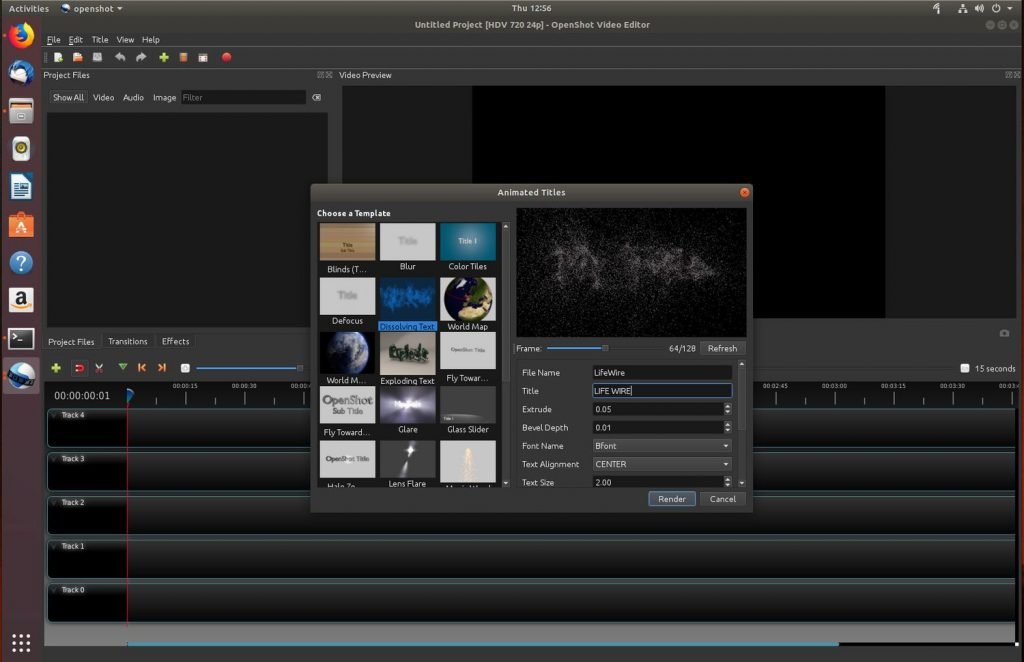Click the Open Project folder icon
The width and height of the screenshot is (1024, 662).
pos(77,57)
